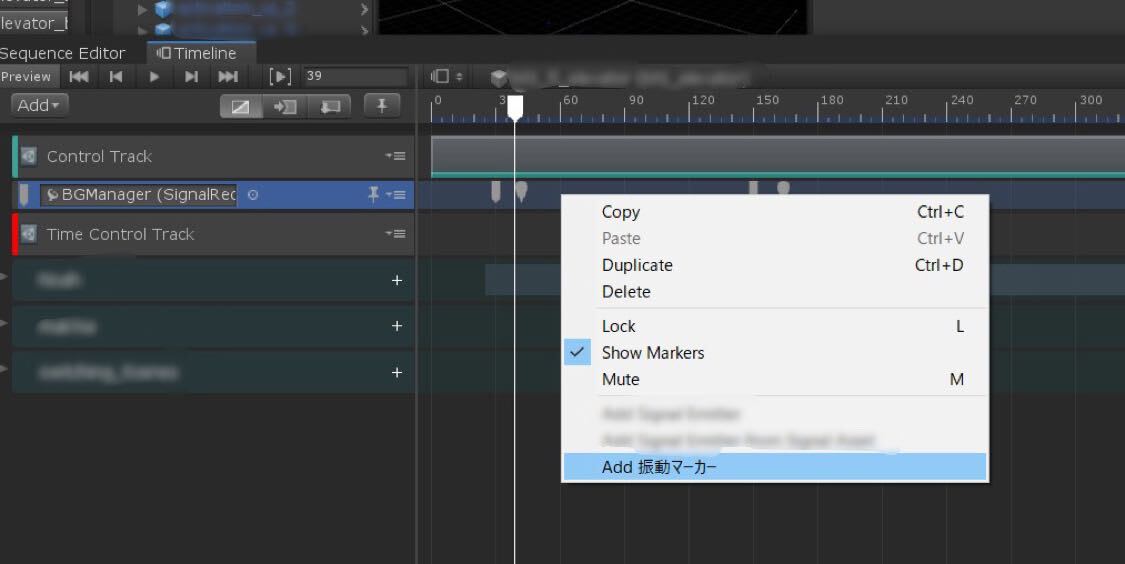Click the BGManager (SignalReceiver) binding field
The width and height of the screenshot is (1125, 564).
(139, 194)
